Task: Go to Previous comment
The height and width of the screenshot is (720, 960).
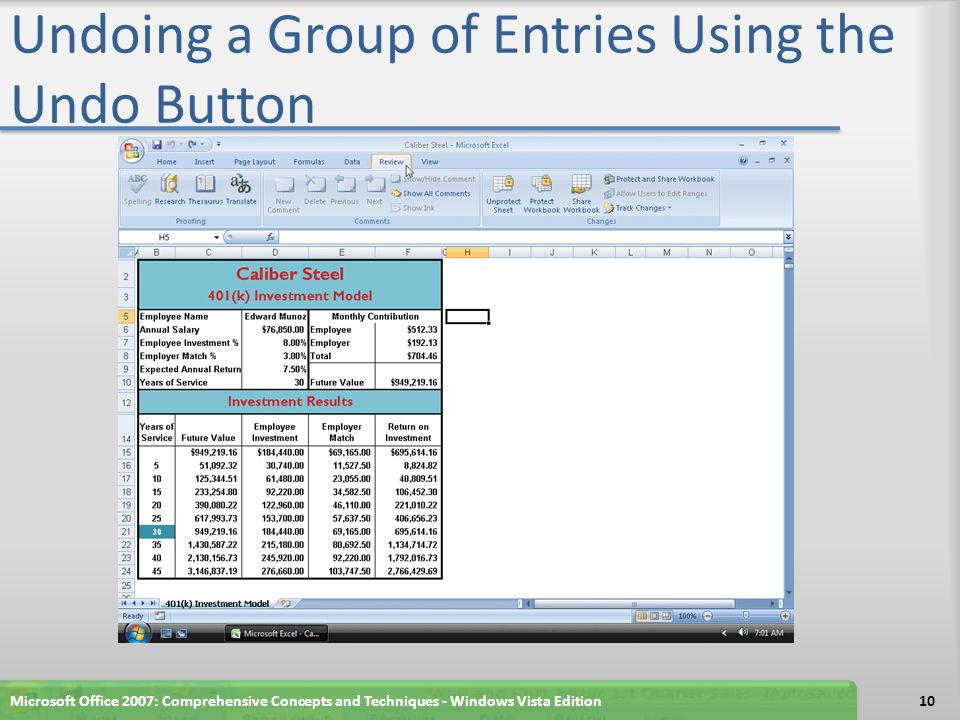Action: tap(345, 190)
